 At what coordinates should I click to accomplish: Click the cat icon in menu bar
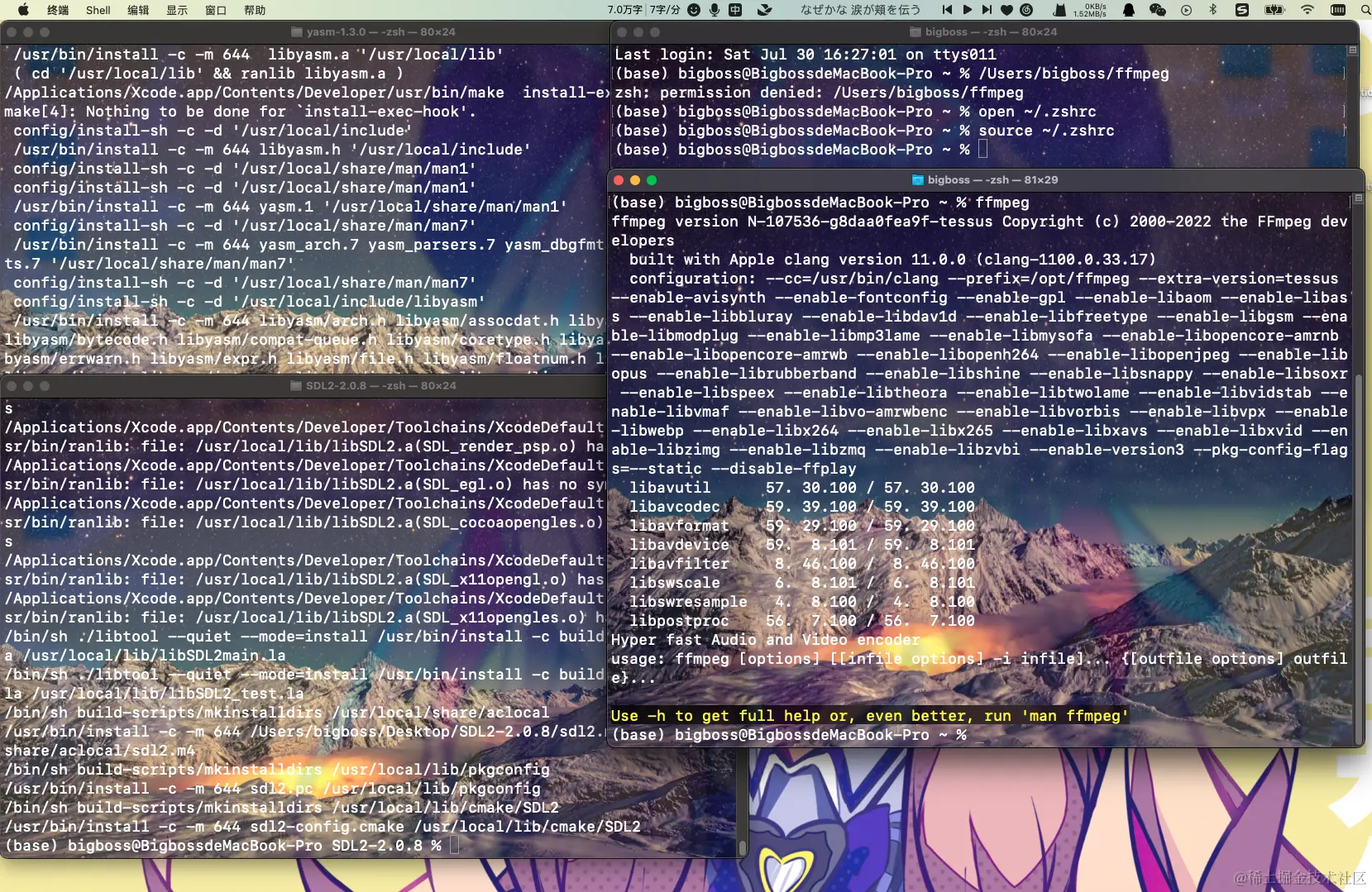click(x=1059, y=10)
